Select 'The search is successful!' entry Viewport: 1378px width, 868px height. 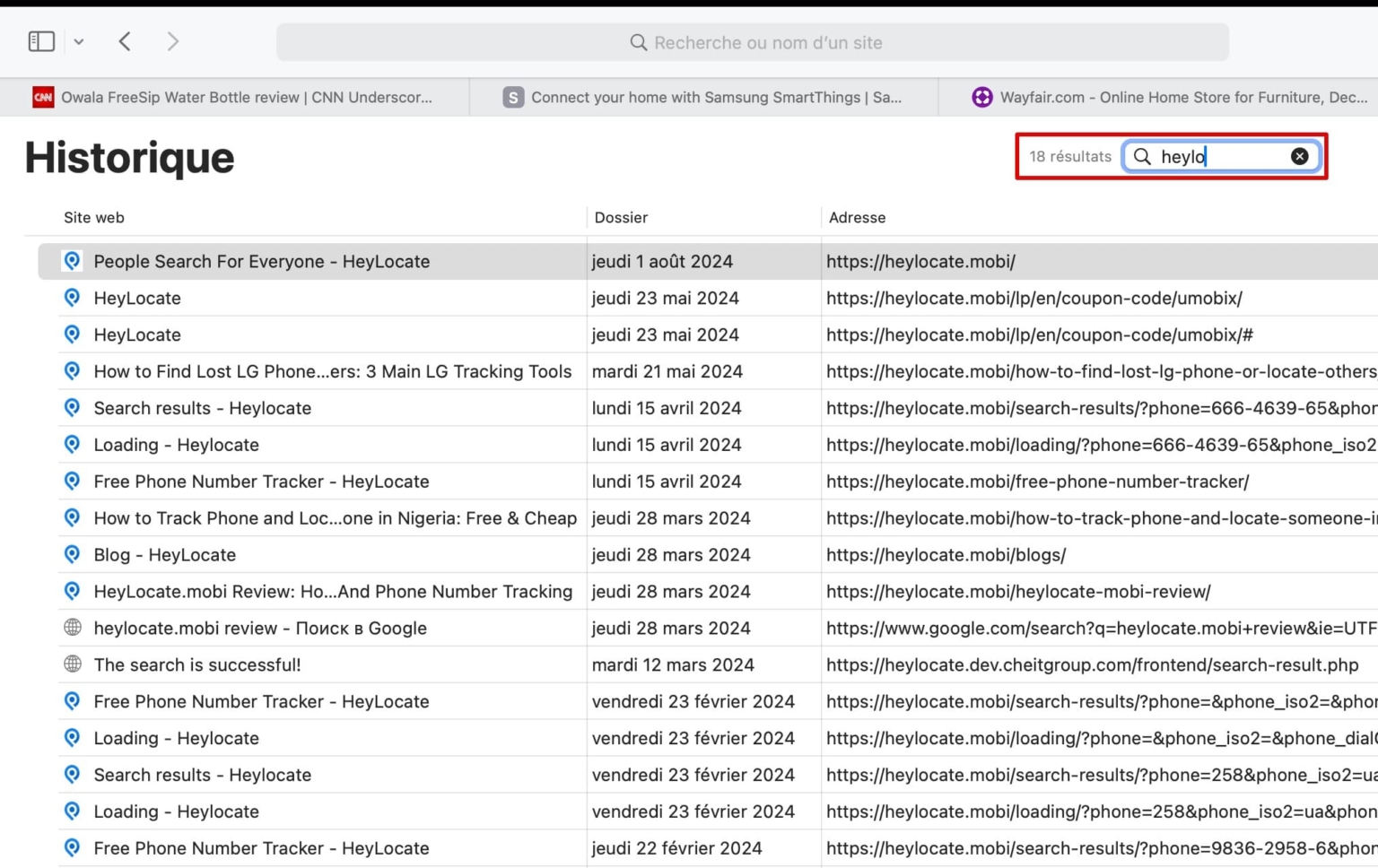coord(197,665)
